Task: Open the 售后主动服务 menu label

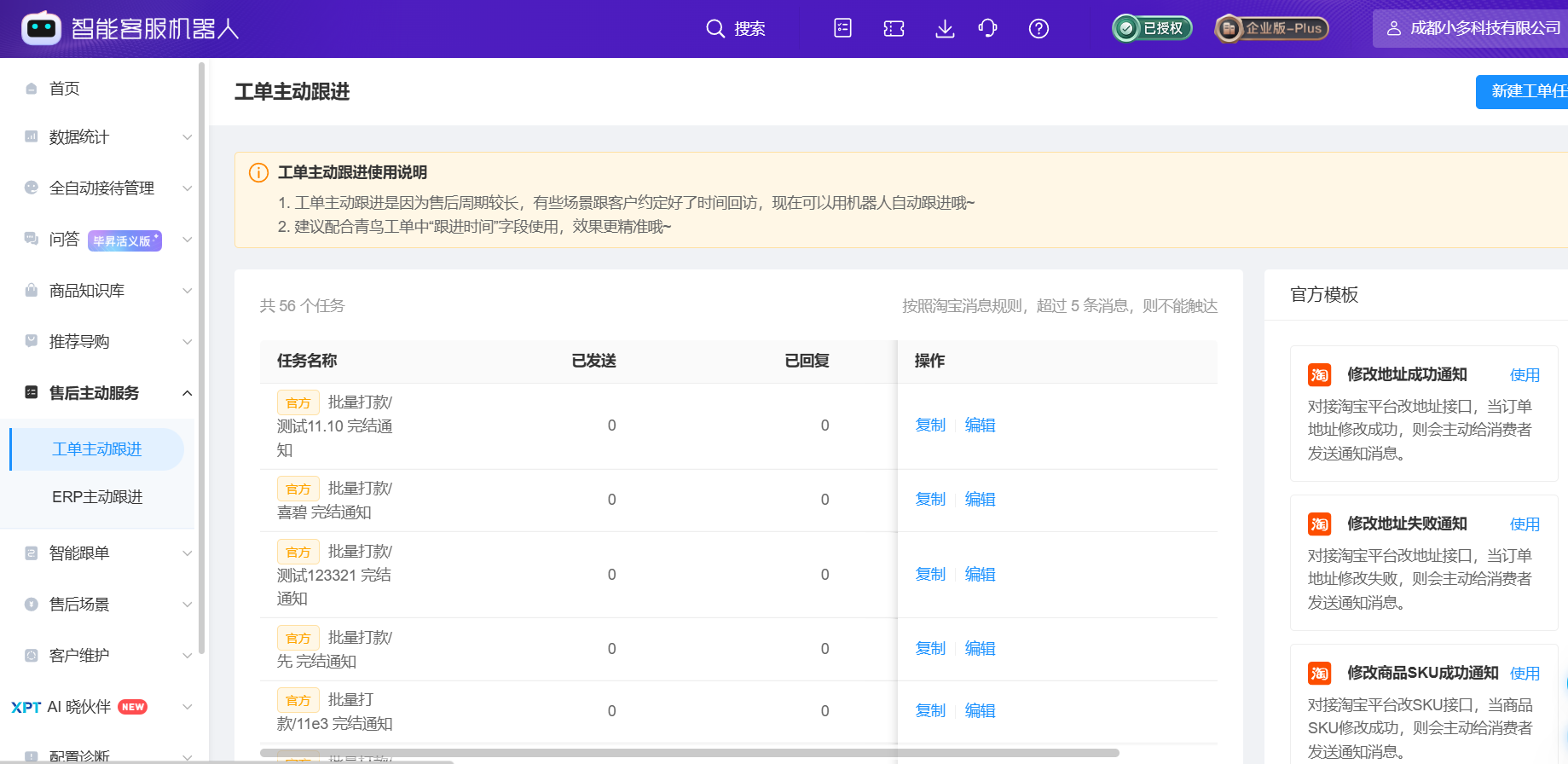Action: [x=94, y=393]
